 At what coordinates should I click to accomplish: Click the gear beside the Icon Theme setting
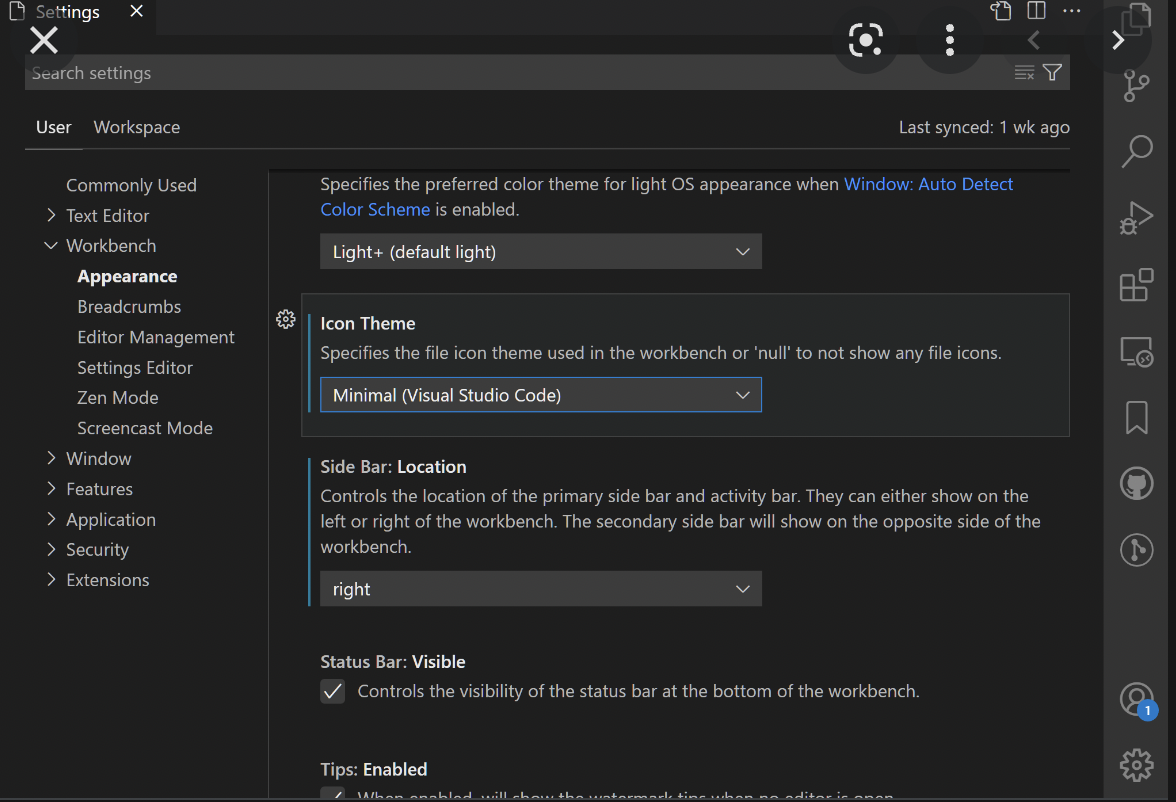[286, 319]
